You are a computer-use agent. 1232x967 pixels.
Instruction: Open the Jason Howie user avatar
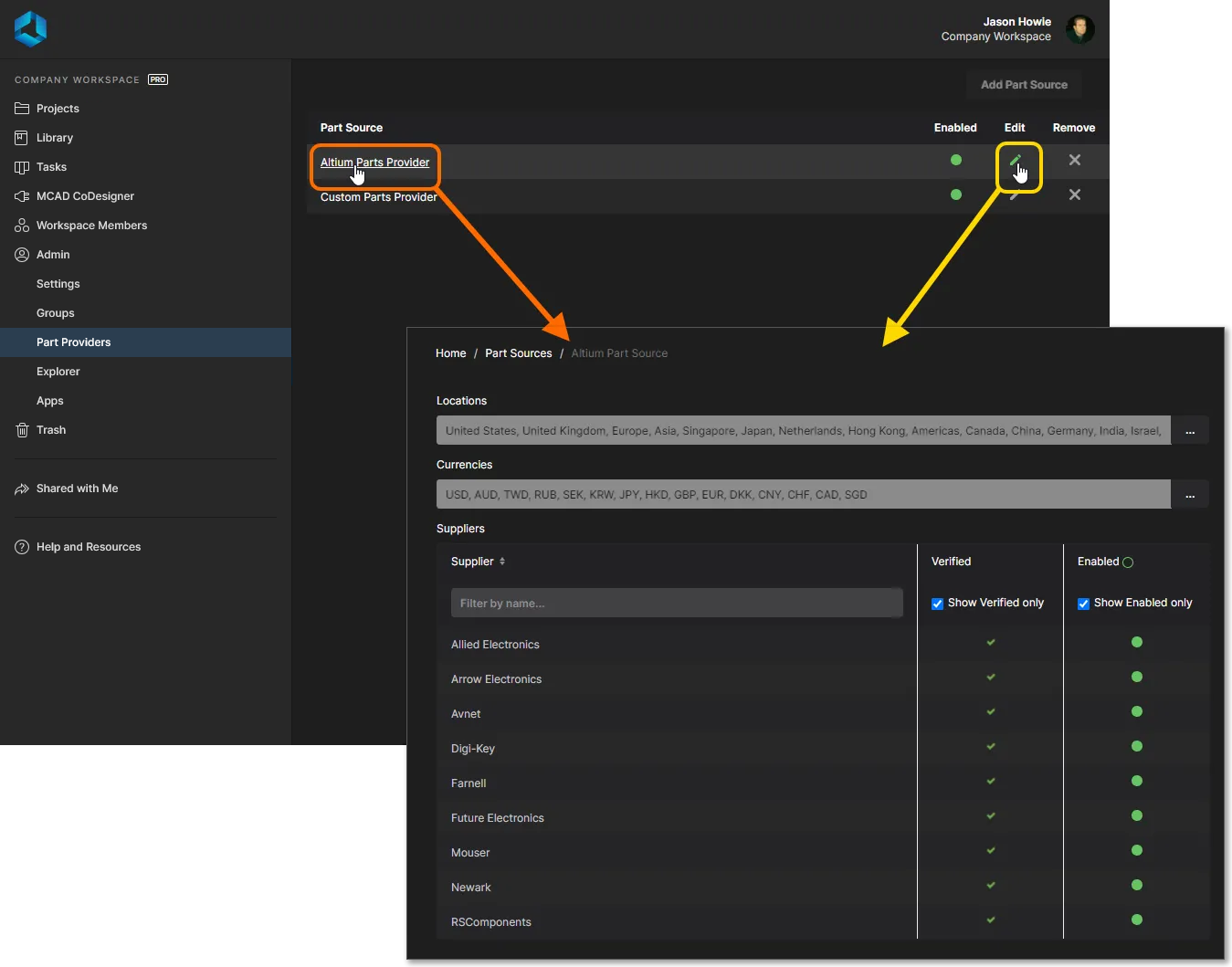(1080, 29)
